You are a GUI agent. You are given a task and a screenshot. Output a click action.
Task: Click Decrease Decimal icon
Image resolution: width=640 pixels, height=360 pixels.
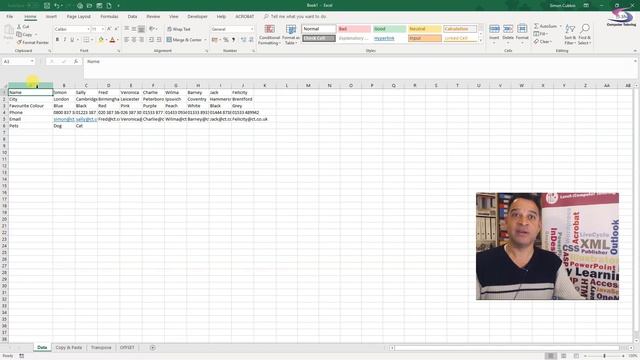click(x=251, y=40)
